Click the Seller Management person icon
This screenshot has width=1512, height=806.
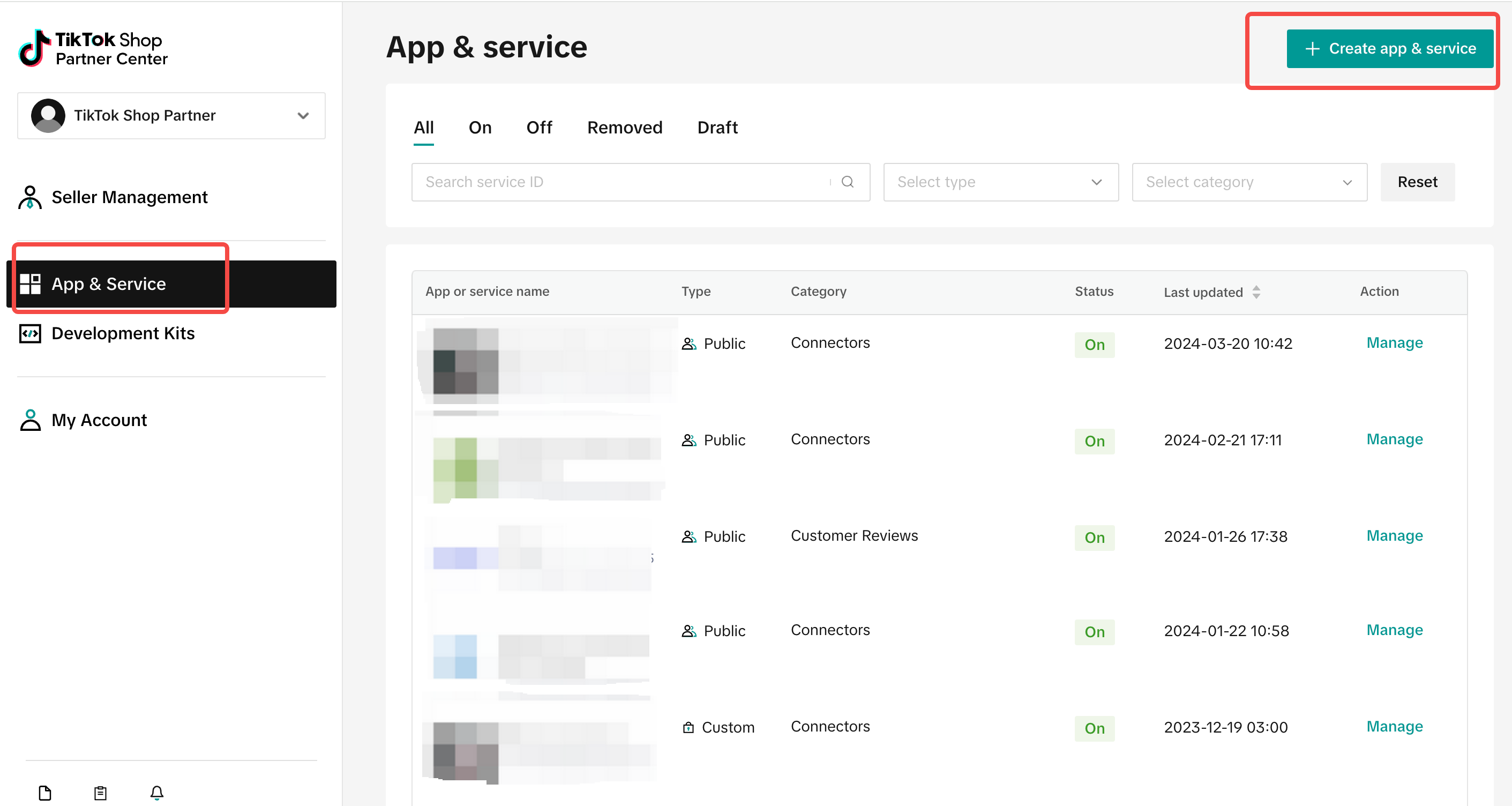click(30, 197)
